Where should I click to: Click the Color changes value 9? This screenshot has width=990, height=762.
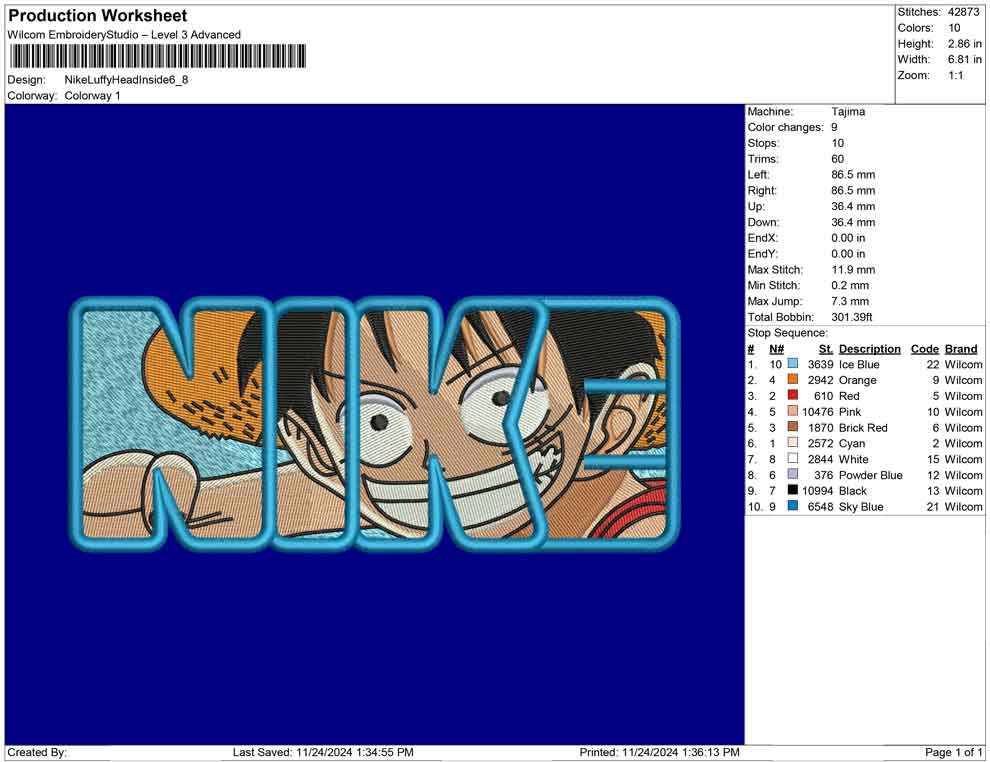[834, 127]
